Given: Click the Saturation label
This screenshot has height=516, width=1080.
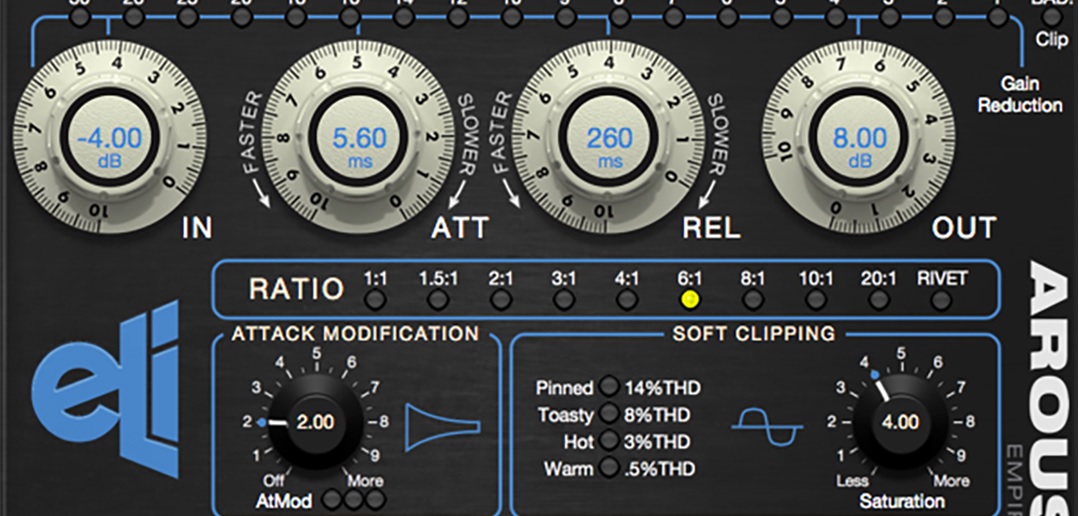Looking at the screenshot, I should [x=902, y=501].
